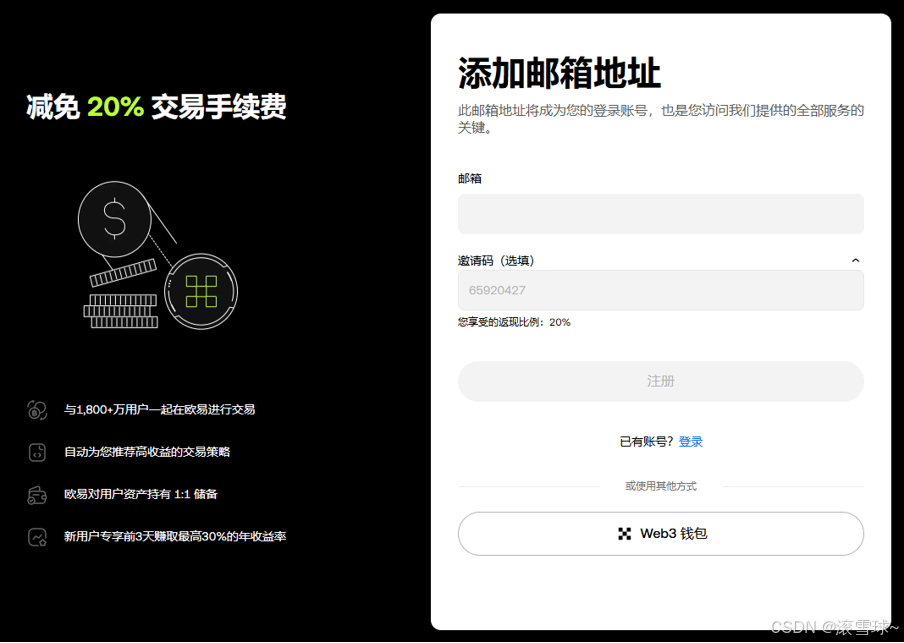Open the 登录 login link
This screenshot has width=904, height=643.
pyautogui.click(x=691, y=442)
